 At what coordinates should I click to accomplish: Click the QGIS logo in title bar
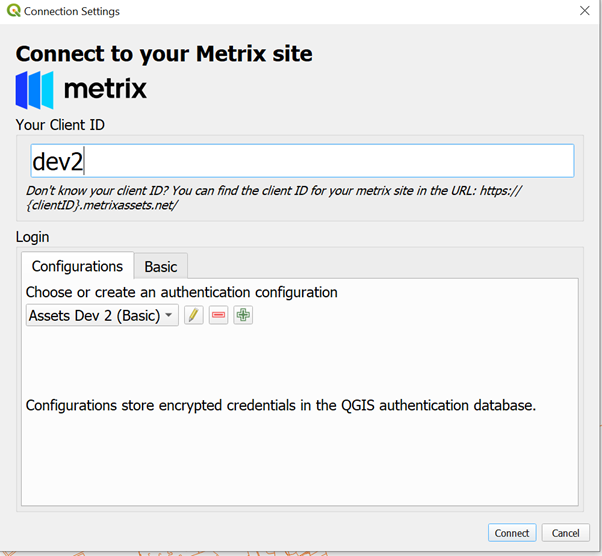point(13,10)
